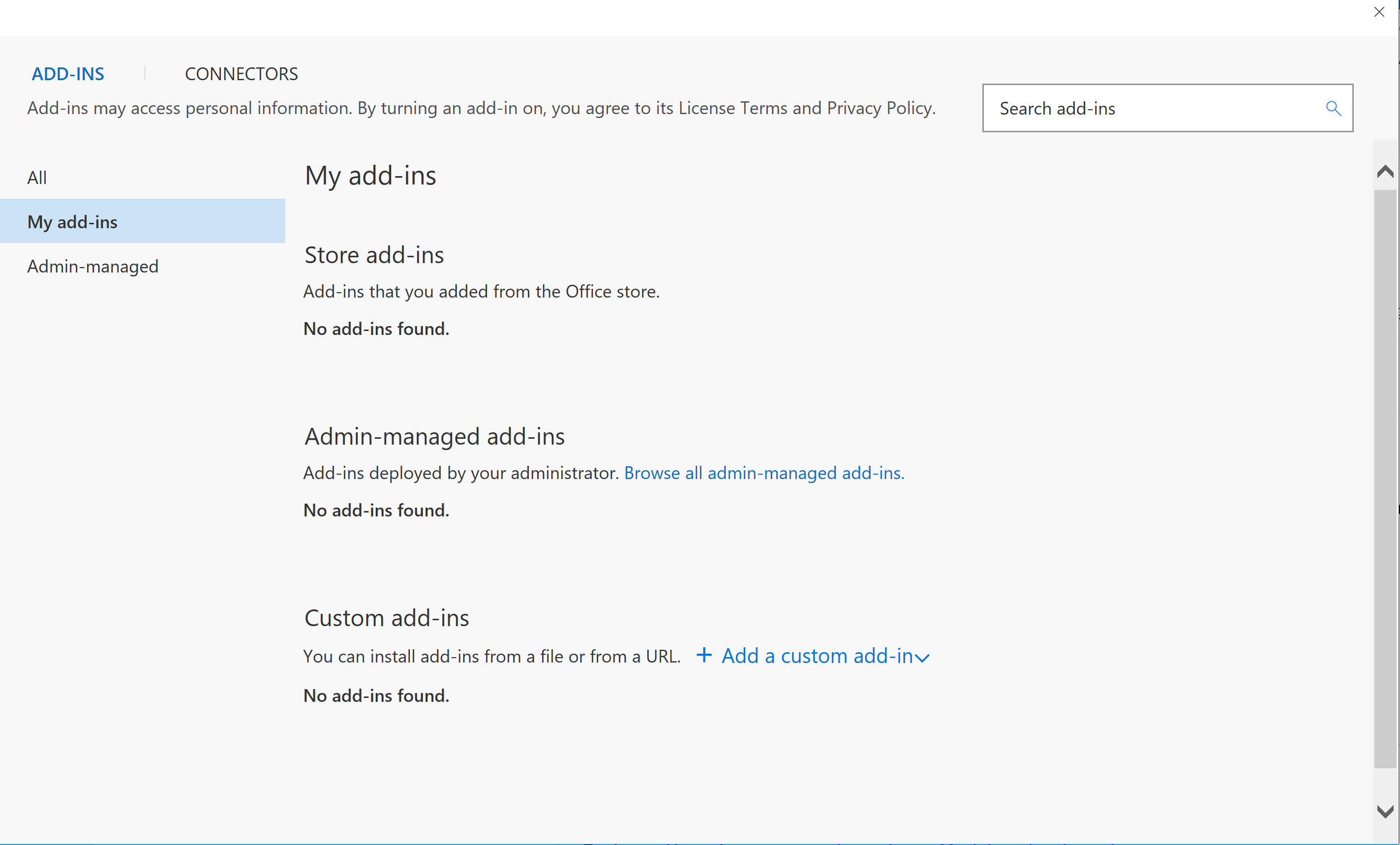The width and height of the screenshot is (1400, 845).
Task: Click Add a custom add-in text
Action: (817, 656)
